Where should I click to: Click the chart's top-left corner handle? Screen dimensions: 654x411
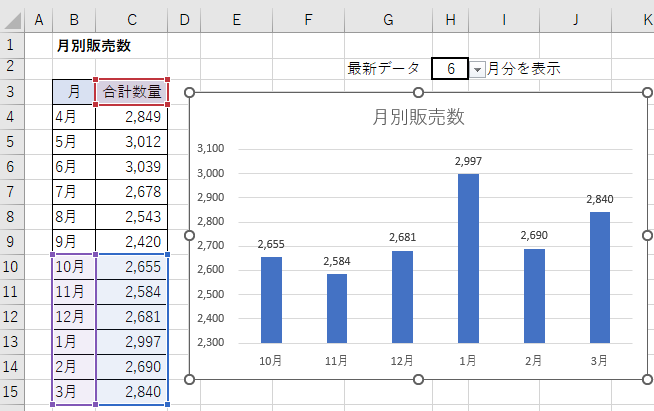pos(189,93)
